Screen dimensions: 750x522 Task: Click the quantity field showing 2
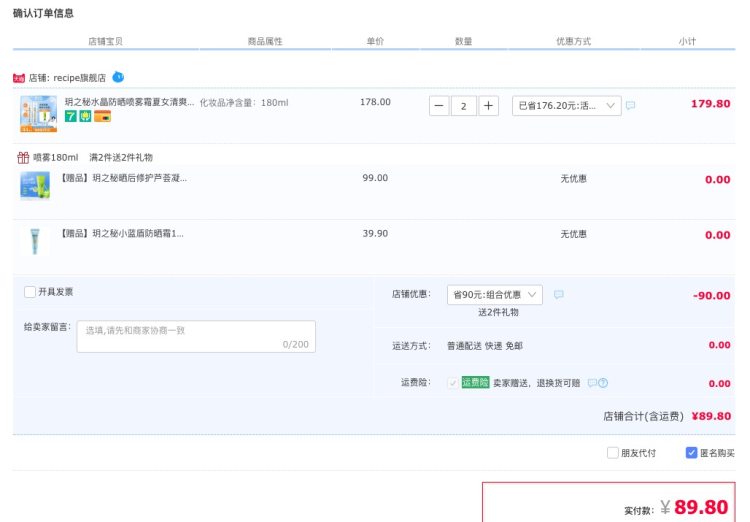click(463, 106)
